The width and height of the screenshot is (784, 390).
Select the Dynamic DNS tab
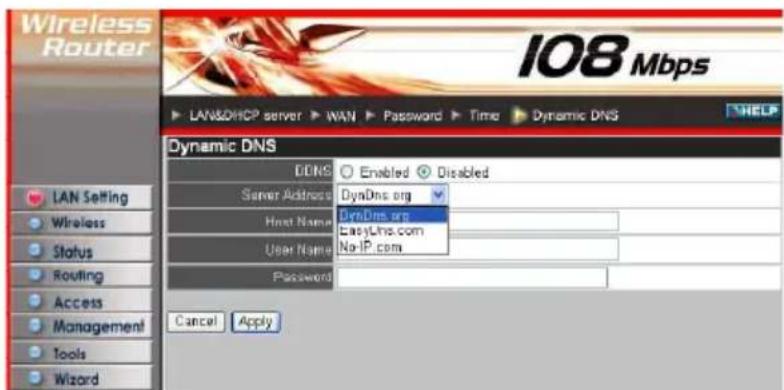[575, 116]
